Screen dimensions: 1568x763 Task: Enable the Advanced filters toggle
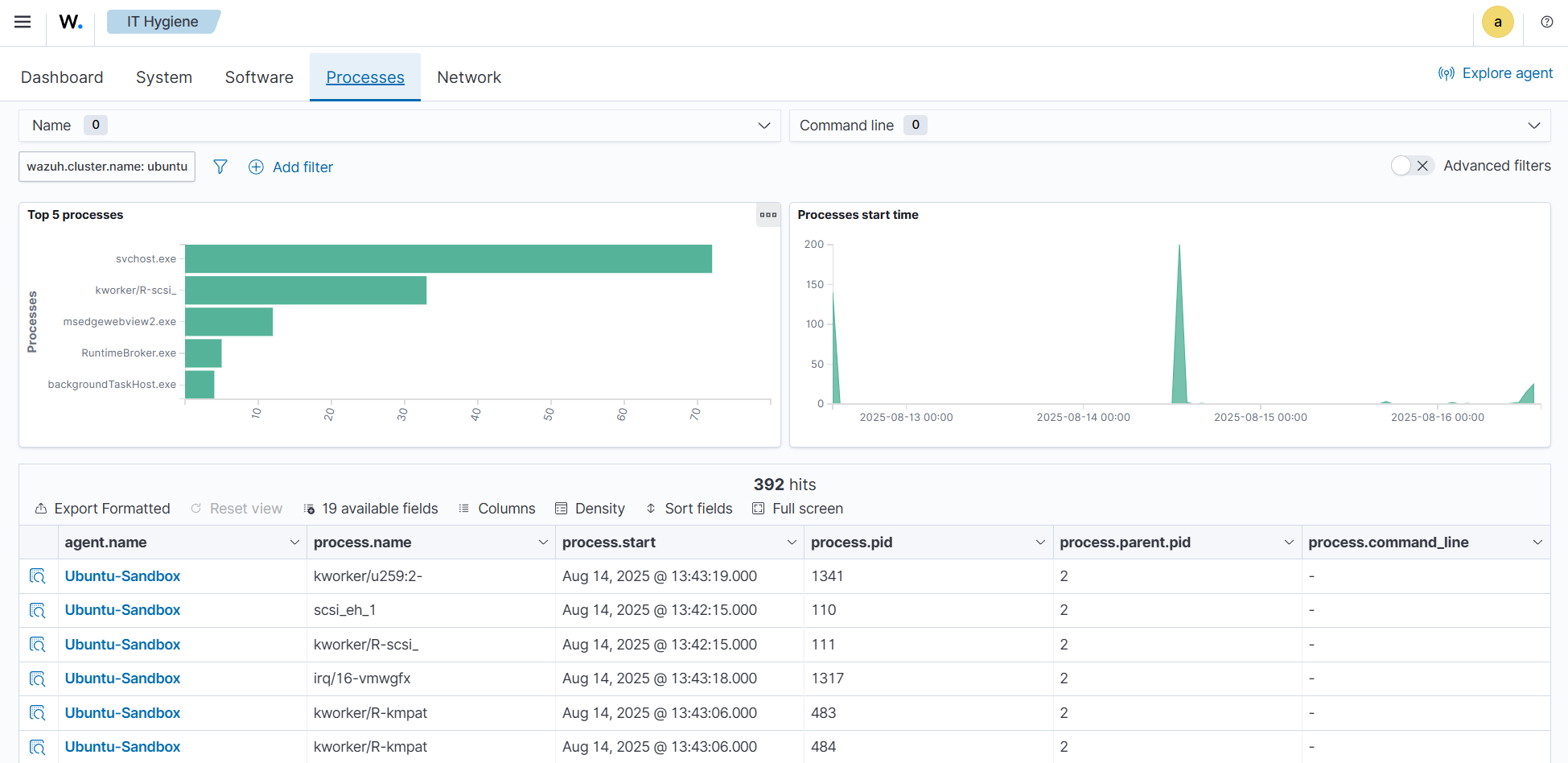click(1404, 165)
